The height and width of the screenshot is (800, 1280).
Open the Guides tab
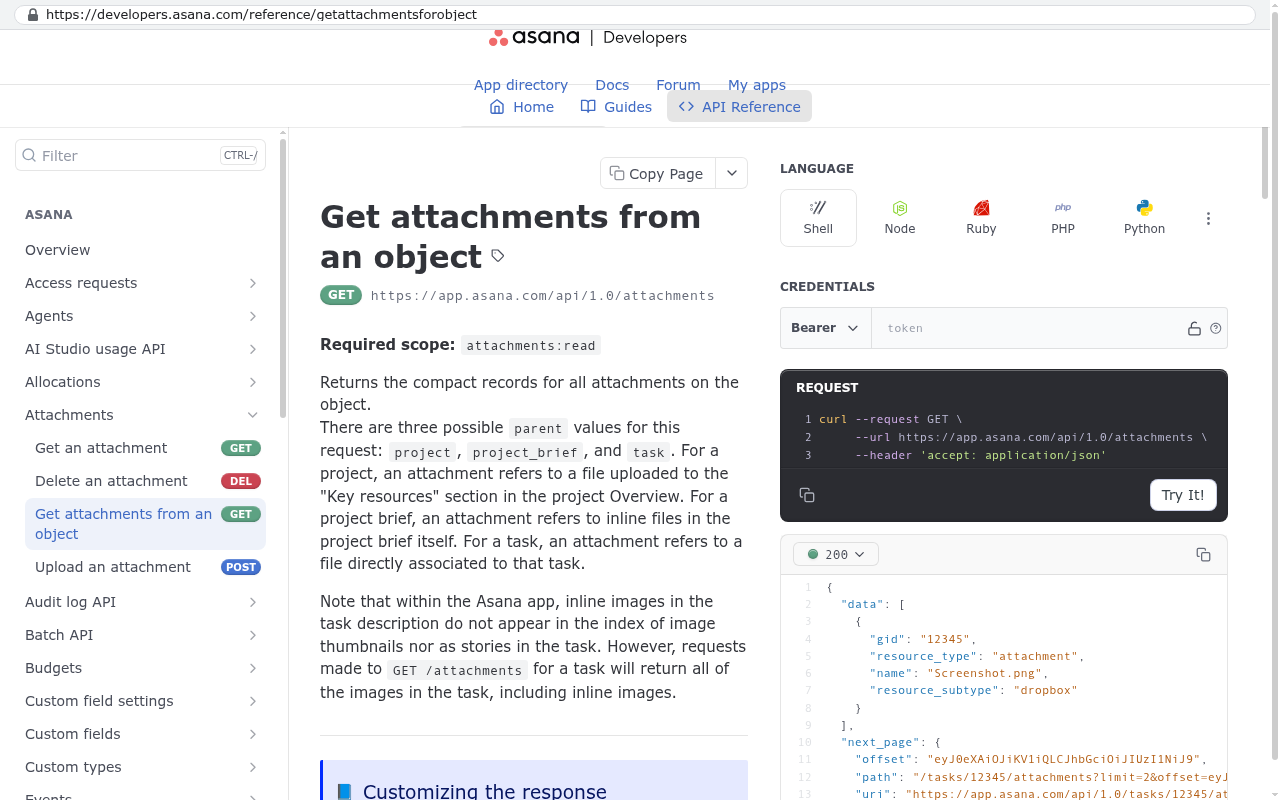click(x=616, y=106)
